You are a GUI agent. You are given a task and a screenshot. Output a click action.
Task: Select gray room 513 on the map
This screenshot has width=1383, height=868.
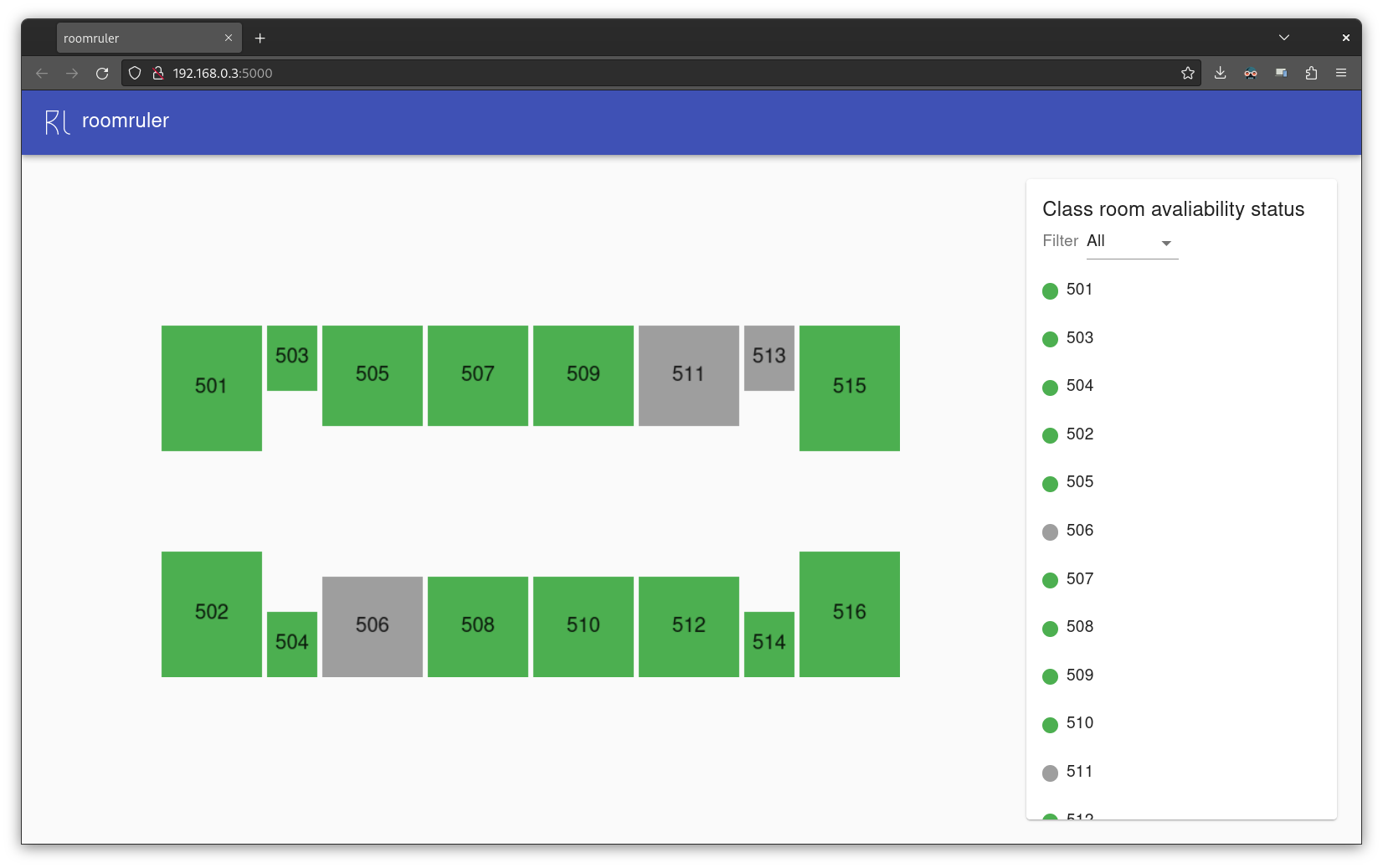pos(769,358)
